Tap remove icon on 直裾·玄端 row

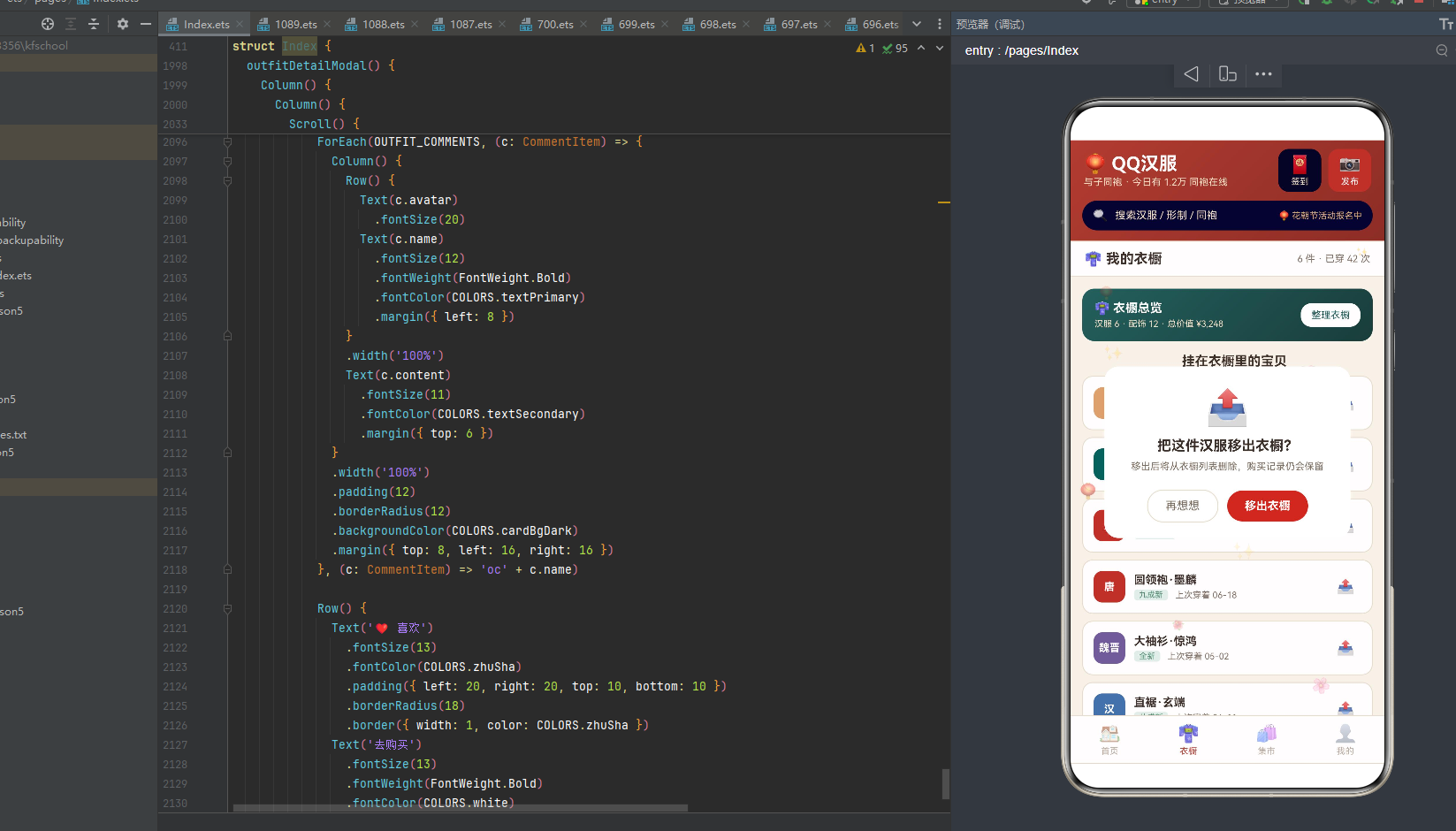pos(1345,708)
